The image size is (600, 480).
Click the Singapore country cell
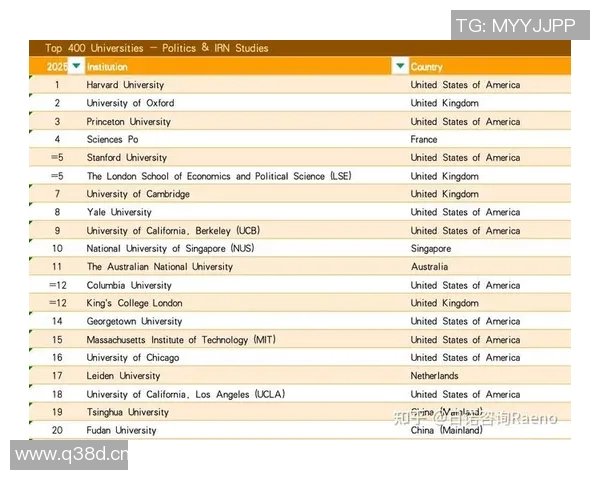431,248
